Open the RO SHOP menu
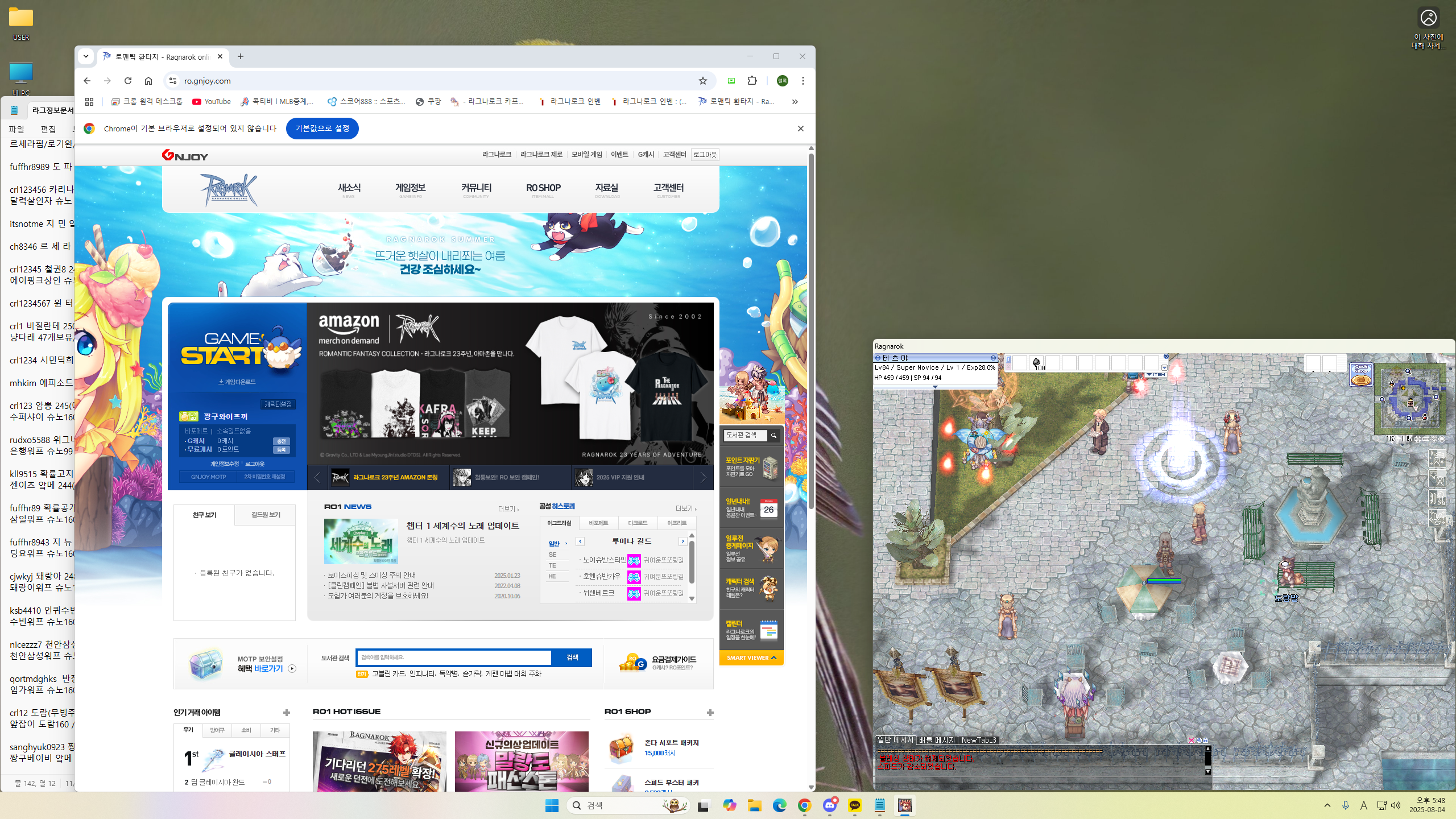The width and height of the screenshot is (1456, 819). [543, 190]
